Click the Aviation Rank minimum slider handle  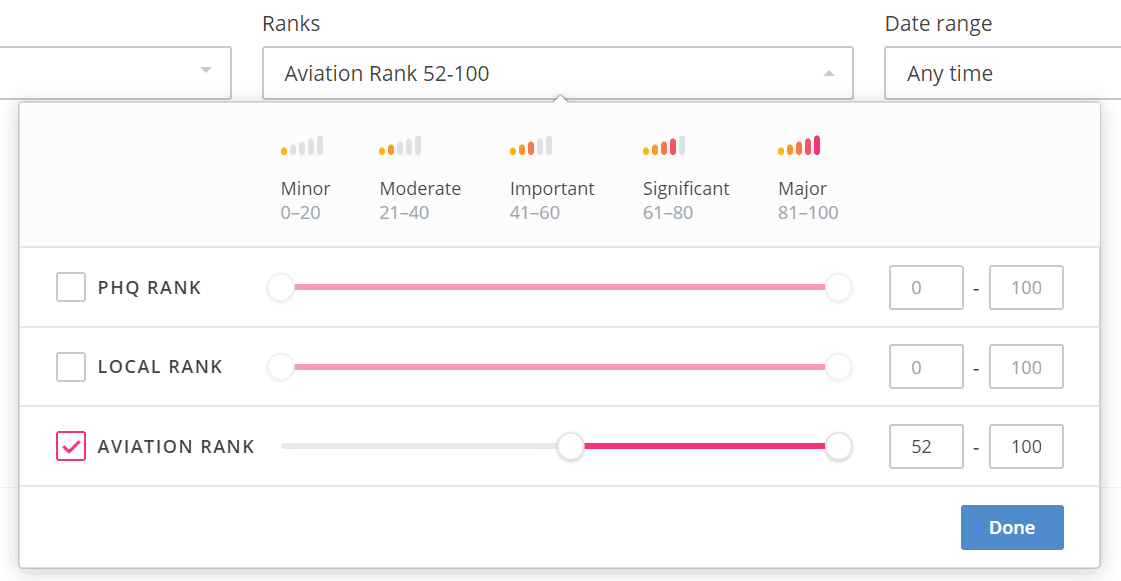tap(571, 447)
